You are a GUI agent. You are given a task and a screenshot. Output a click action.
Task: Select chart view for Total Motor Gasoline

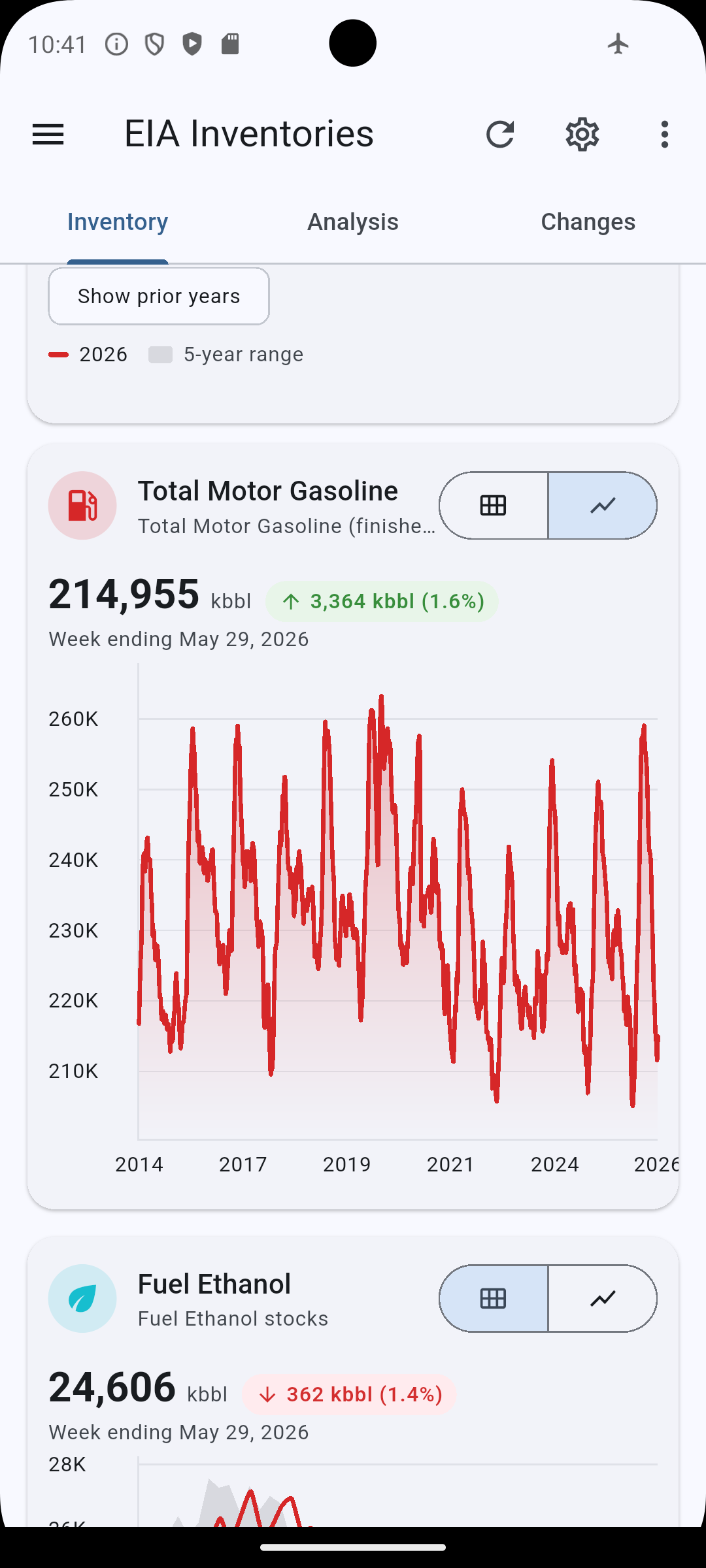603,506
